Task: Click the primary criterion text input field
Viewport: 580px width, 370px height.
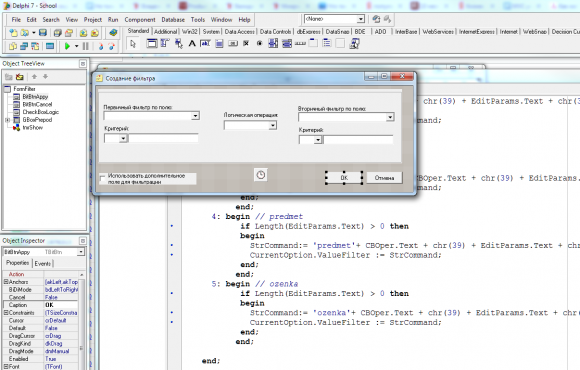Action: point(163,138)
